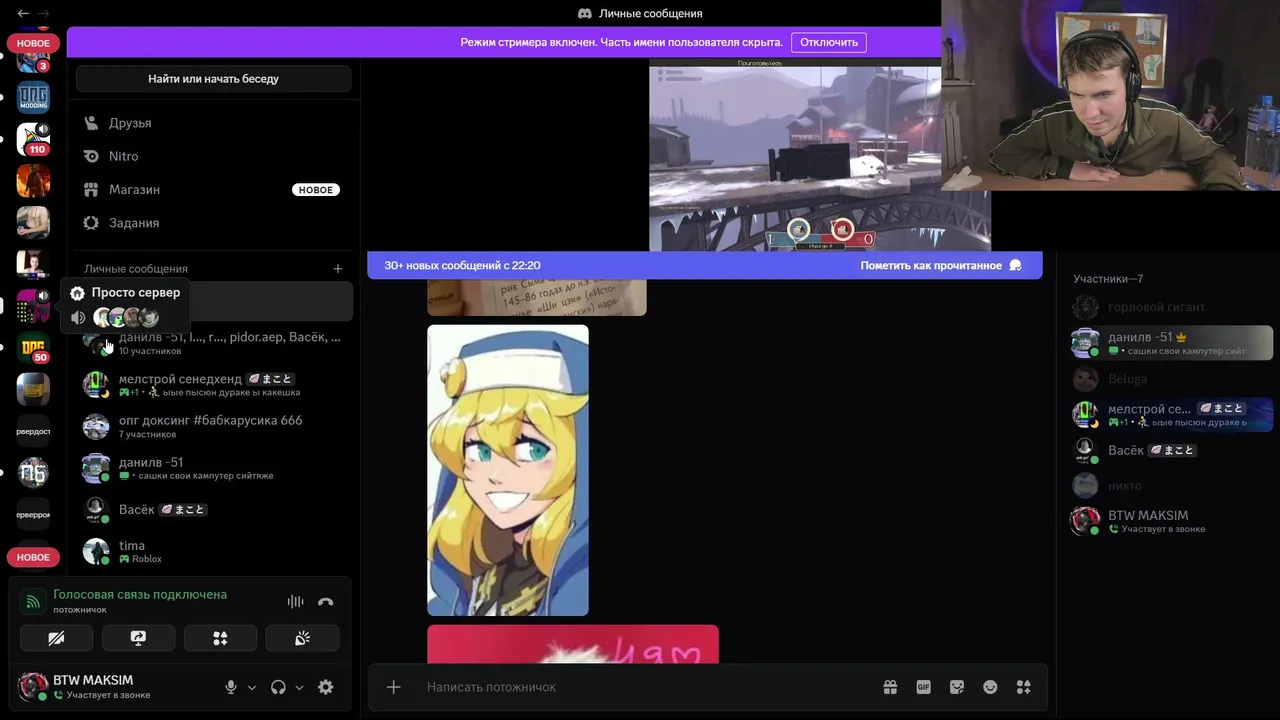Open the ORG Modding server icon
This screenshot has width=1280, height=720.
tap(33, 97)
